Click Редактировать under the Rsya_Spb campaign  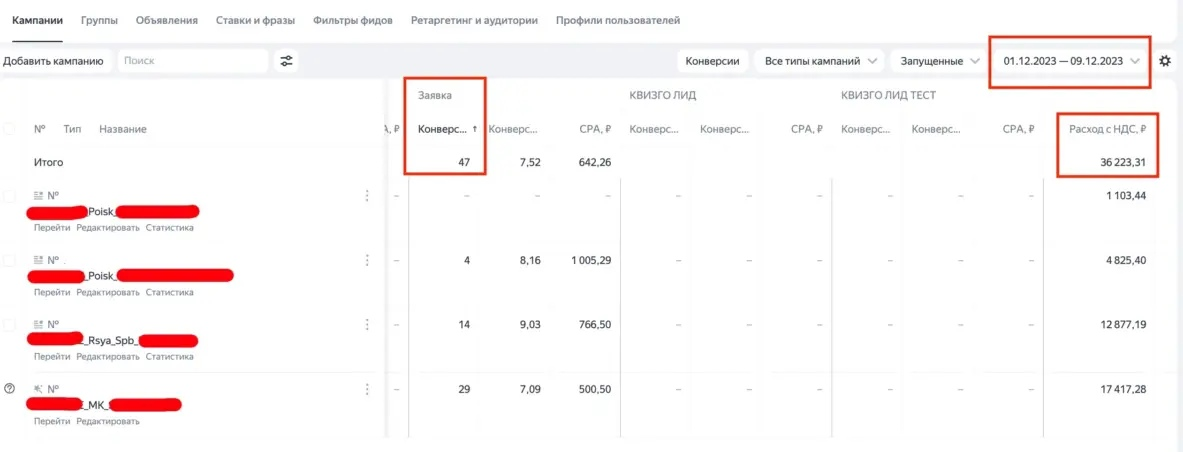coord(108,356)
